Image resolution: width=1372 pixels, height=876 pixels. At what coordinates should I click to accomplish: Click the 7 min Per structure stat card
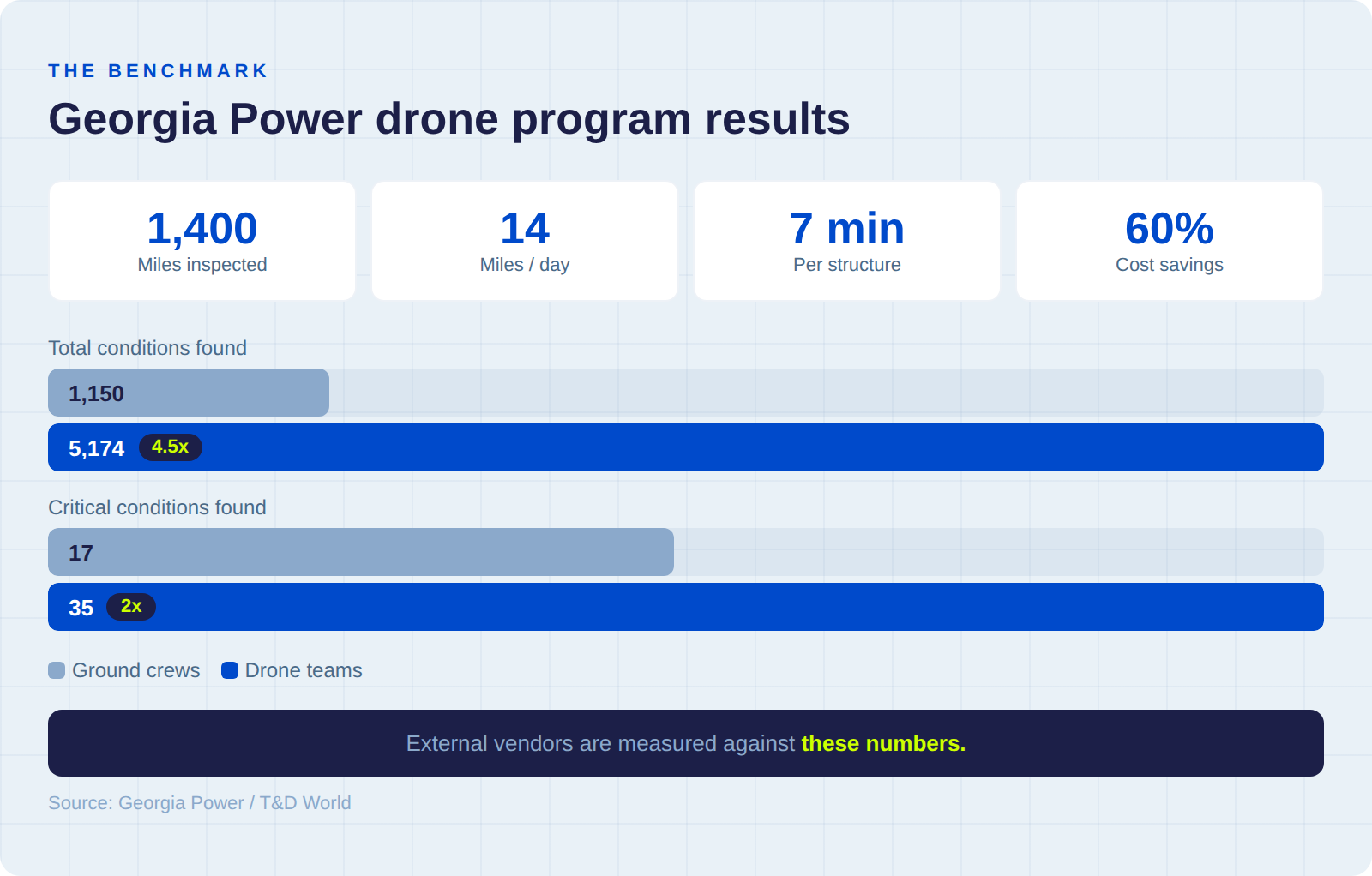pyautogui.click(x=846, y=240)
